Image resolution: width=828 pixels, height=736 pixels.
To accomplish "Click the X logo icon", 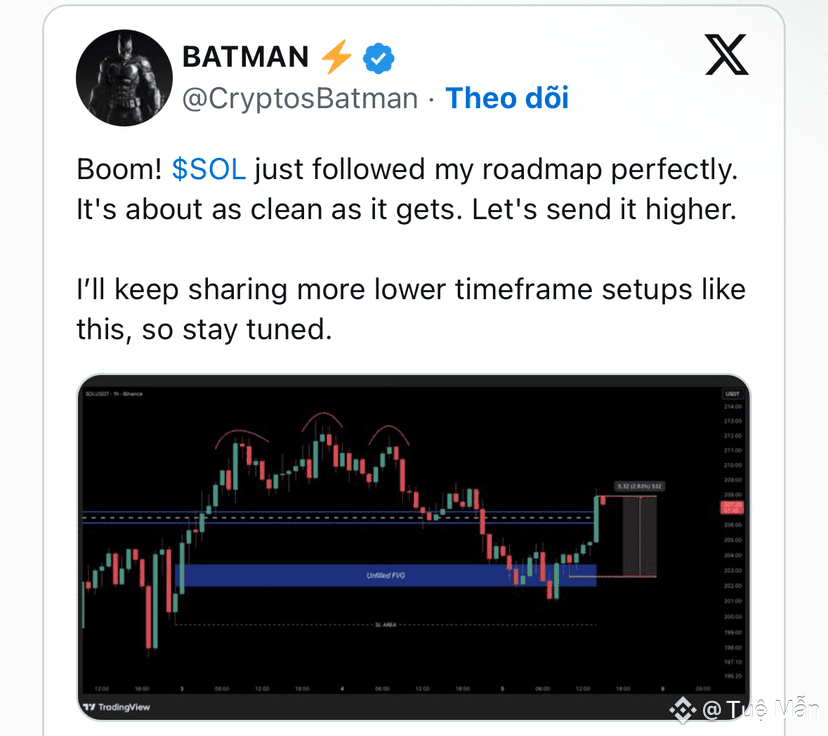I will click(x=727, y=55).
